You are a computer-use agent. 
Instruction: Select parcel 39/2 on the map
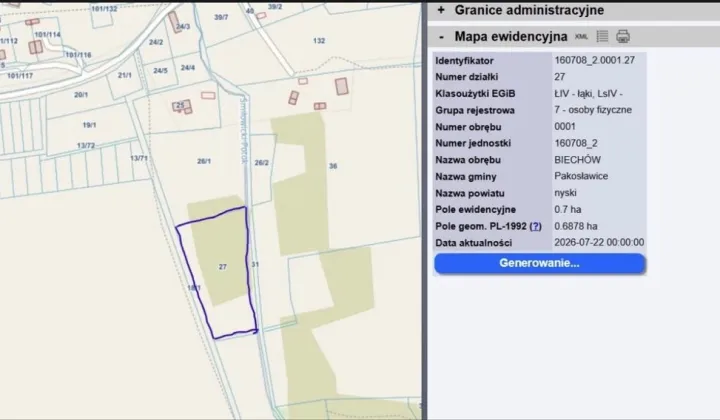[x=275, y=7]
